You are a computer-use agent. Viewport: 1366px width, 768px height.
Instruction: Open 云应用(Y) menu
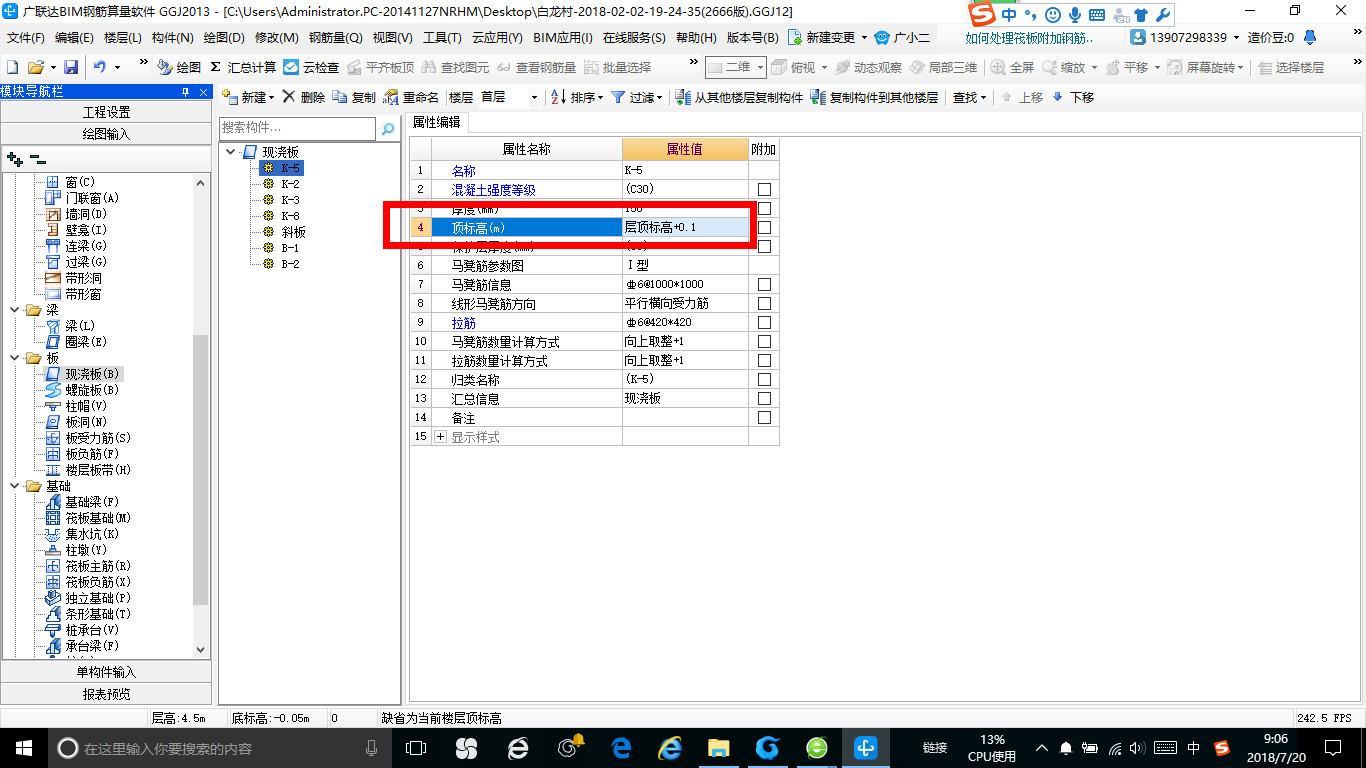click(497, 38)
